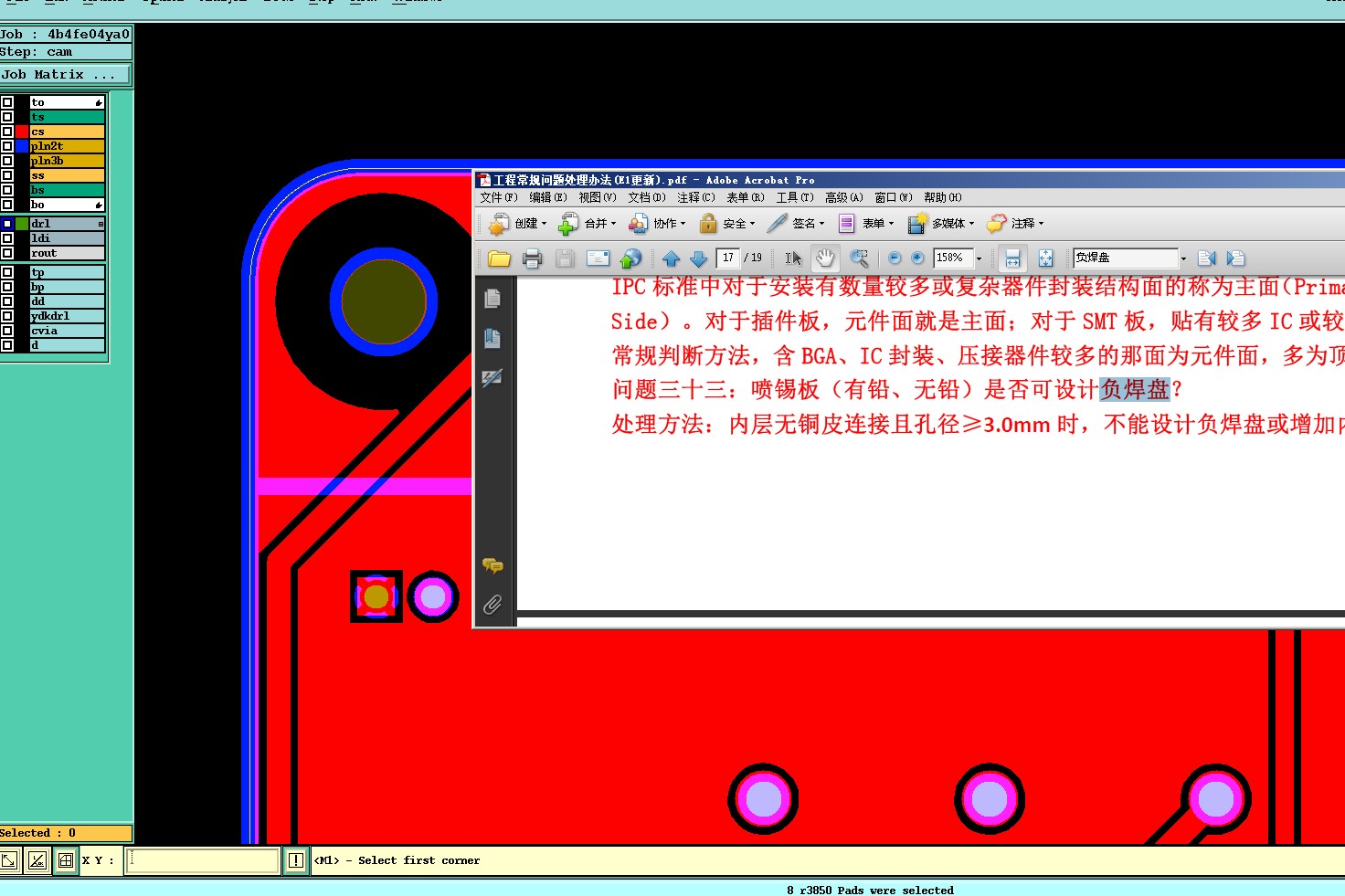1345x896 pixels.
Task: Click the blue color swatch of pln2t layer
Action: point(22,146)
